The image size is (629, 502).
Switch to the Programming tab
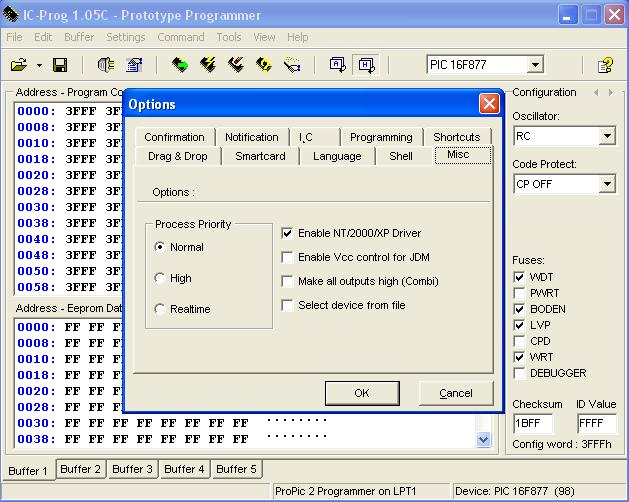[x=381, y=137]
